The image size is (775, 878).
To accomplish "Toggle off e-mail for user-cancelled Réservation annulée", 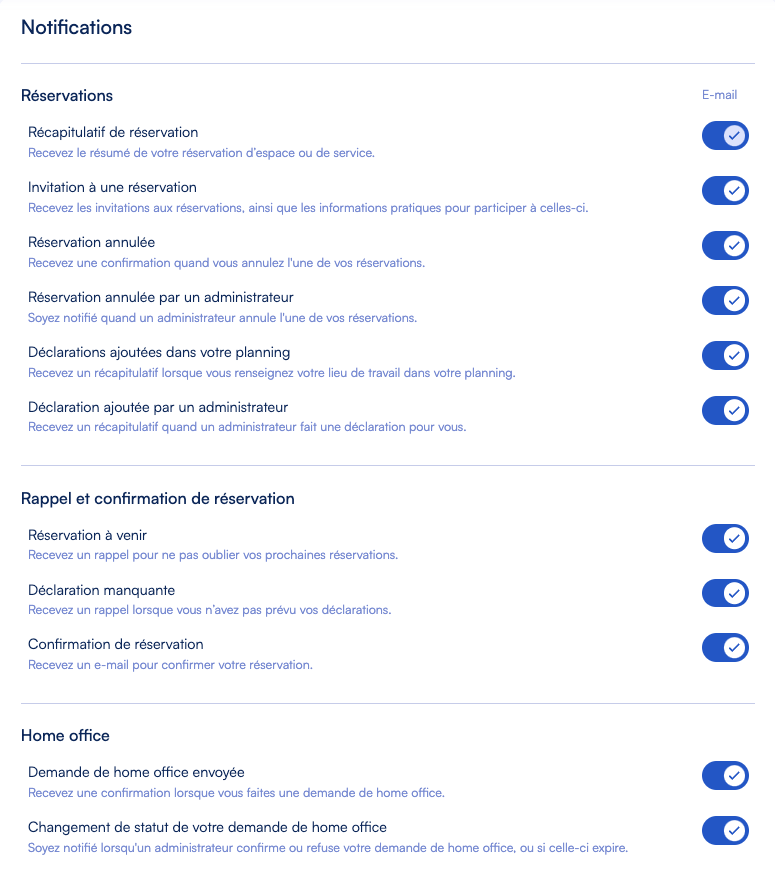I will coord(725,245).
